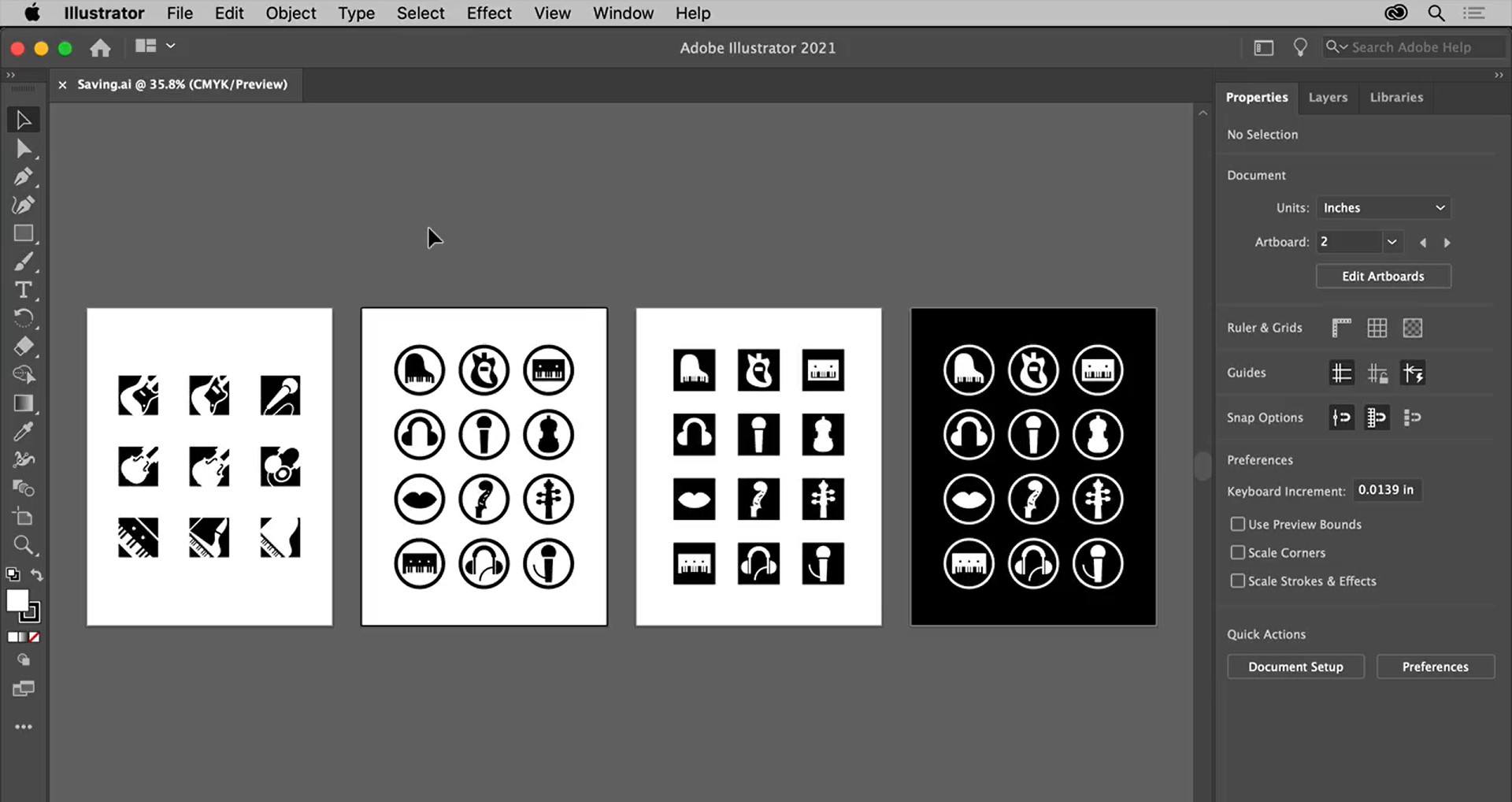The height and width of the screenshot is (802, 1512).
Task: Select the Zoom tool in the toolbar
Action: 24,545
